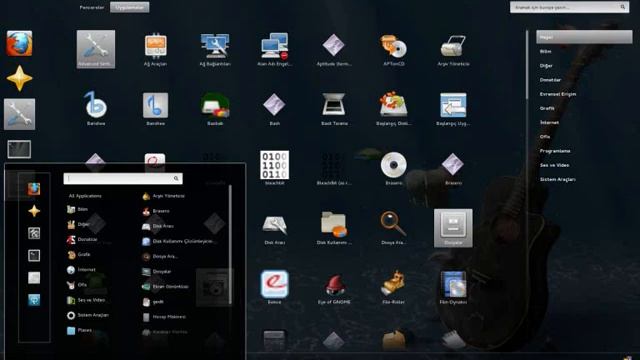Launch Ekran Görüntüsü from overlay menu list
Screen dimensions: 640x360
point(165,287)
